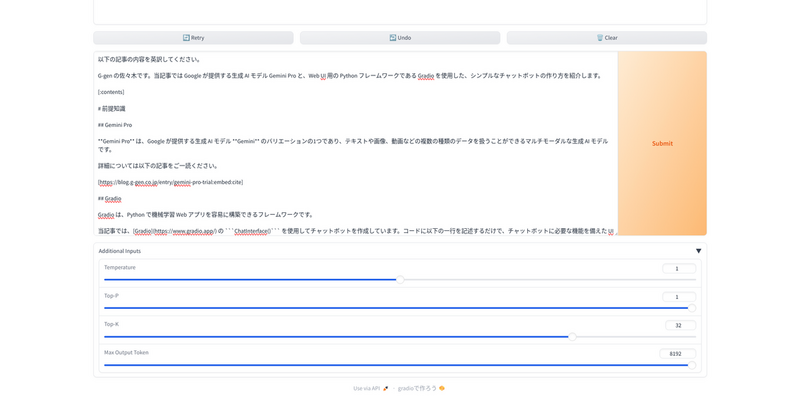Image resolution: width=800 pixels, height=399 pixels.
Task: Click the retry icon on Retry button
Action: 186,38
